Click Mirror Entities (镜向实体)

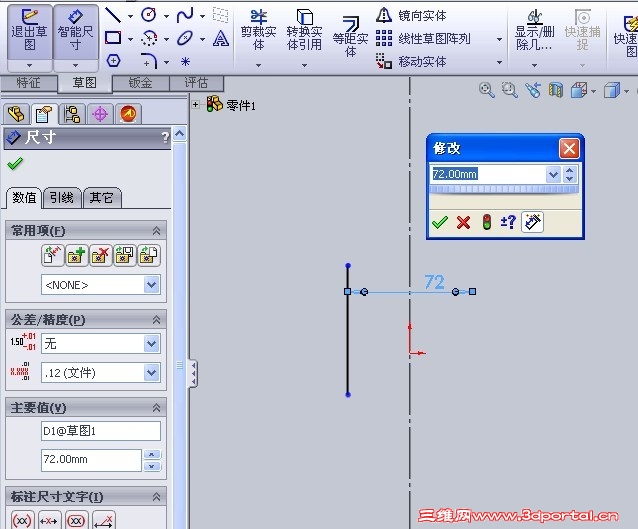pyautogui.click(x=411, y=16)
